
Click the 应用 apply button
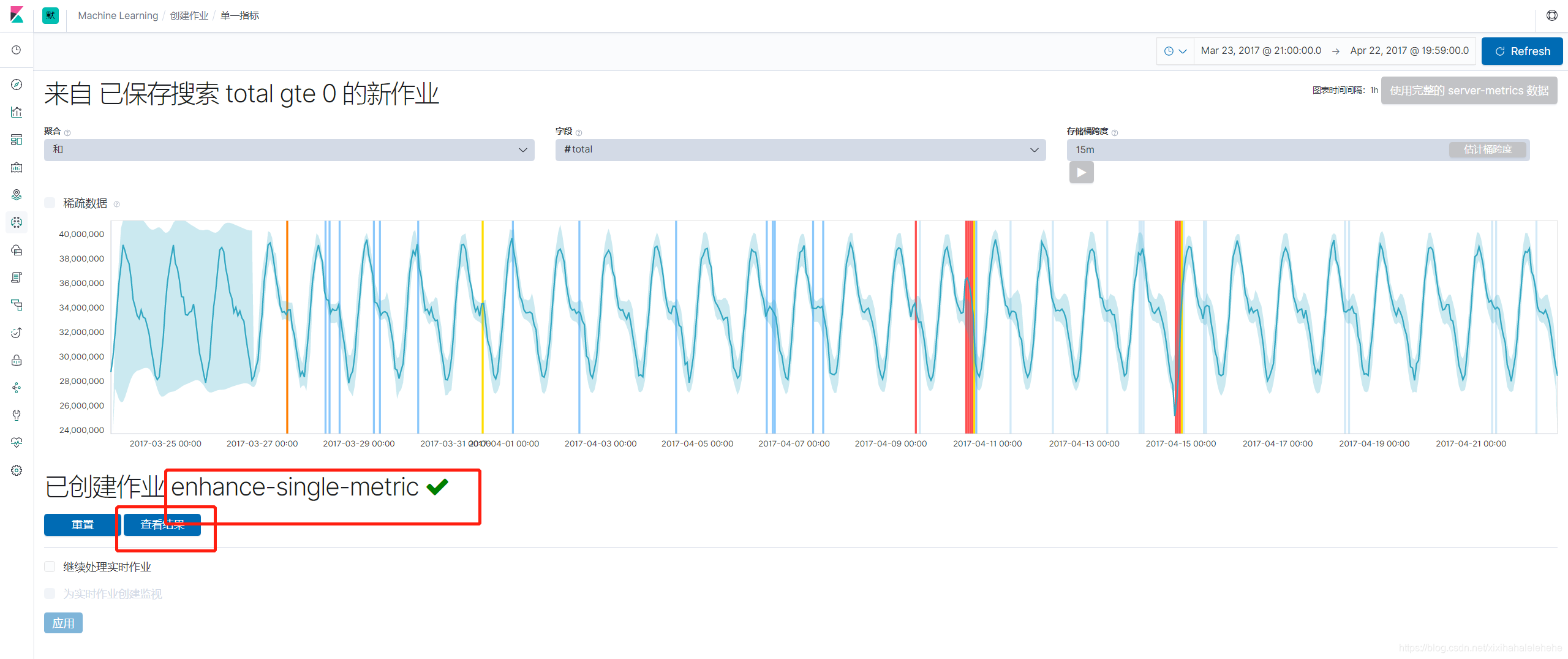(63, 623)
